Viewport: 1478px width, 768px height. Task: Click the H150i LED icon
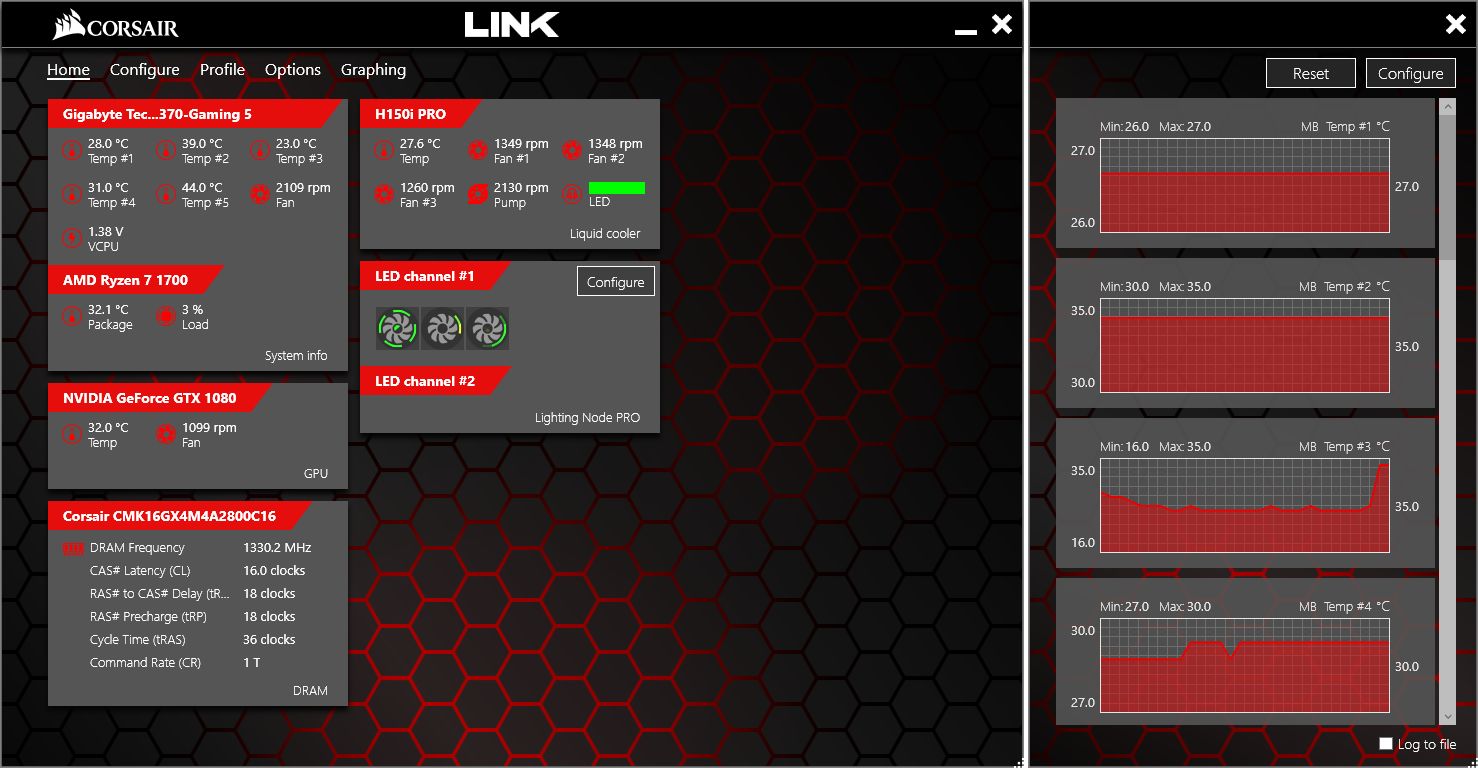click(572, 195)
